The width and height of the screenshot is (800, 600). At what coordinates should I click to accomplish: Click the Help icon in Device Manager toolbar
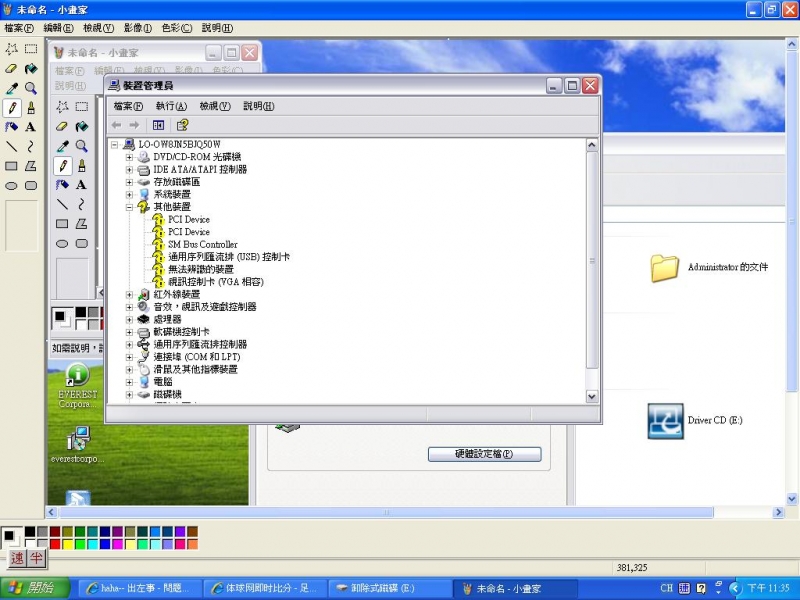pos(180,124)
